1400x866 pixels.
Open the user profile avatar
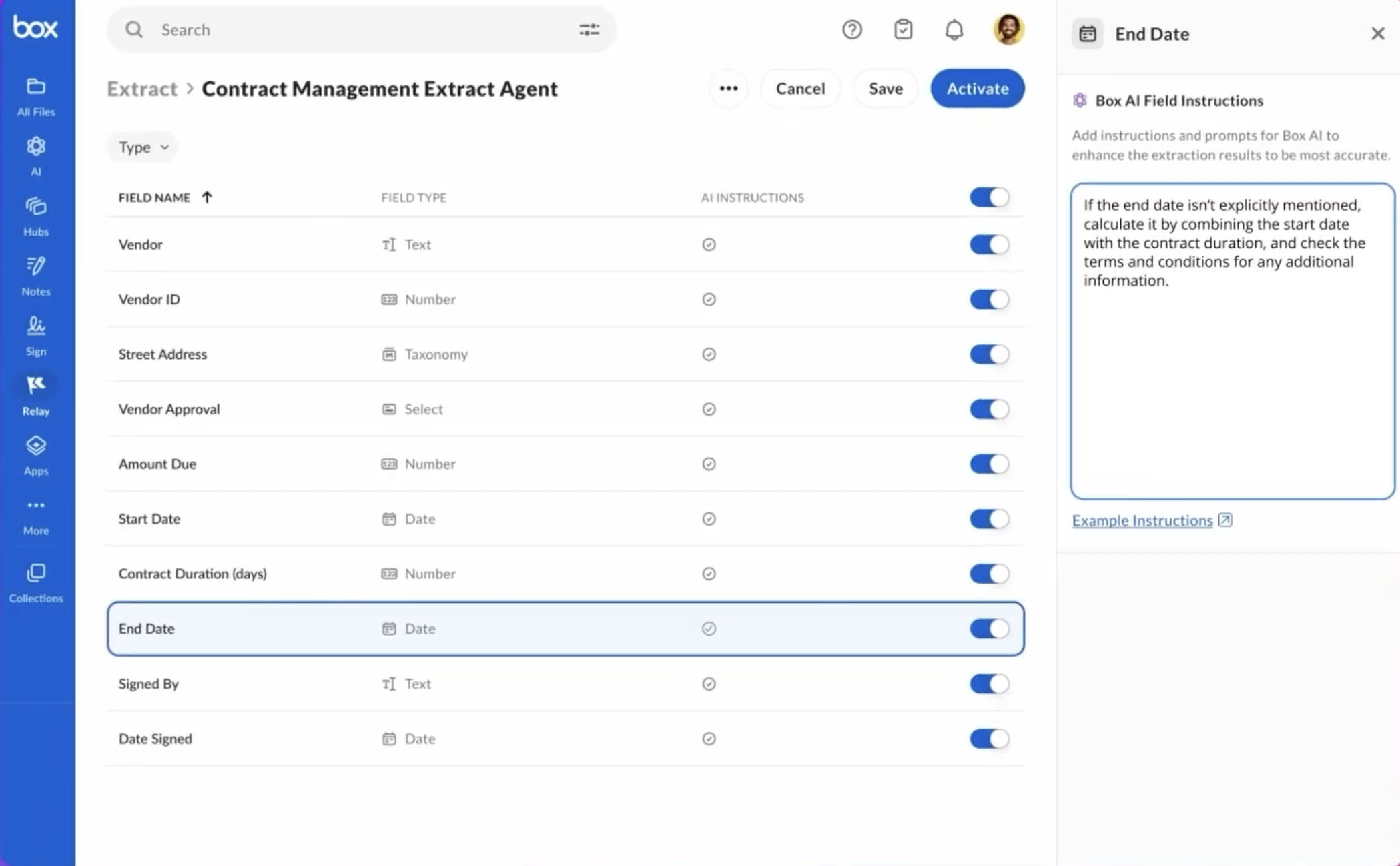(x=1008, y=29)
